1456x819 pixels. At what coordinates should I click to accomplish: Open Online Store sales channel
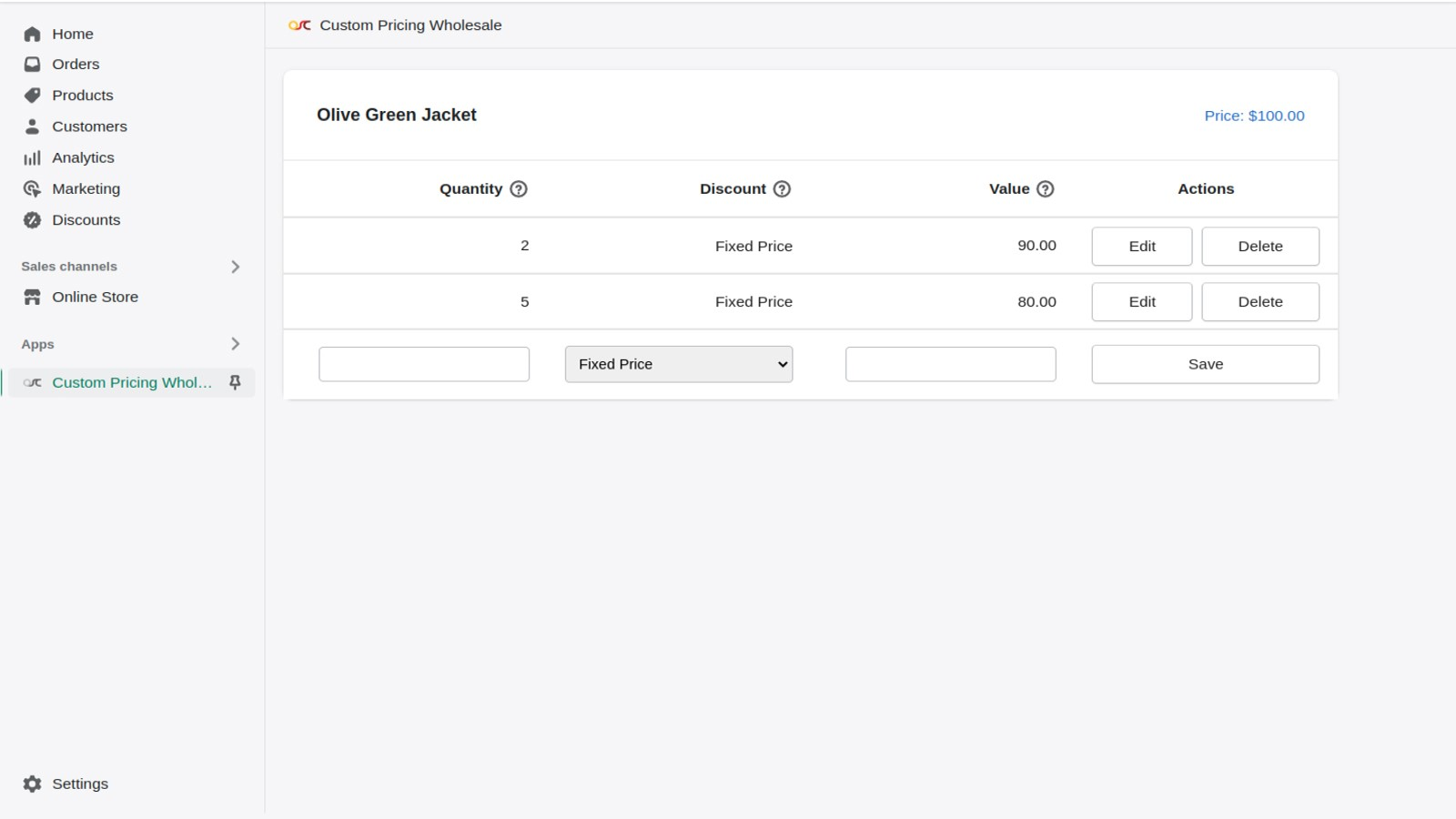[x=95, y=298]
